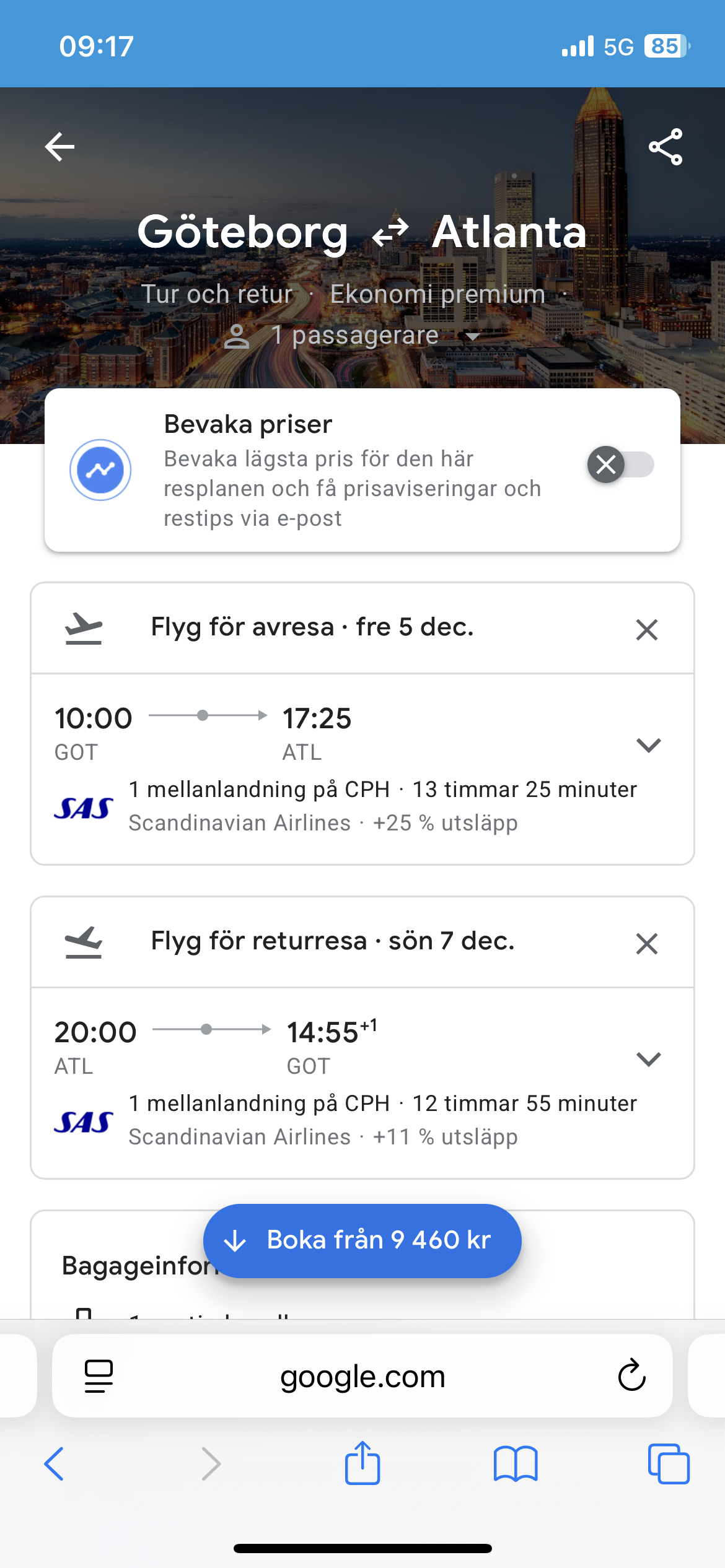Go back with Safari's back chevron
Viewport: 725px width, 1568px height.
click(54, 1464)
